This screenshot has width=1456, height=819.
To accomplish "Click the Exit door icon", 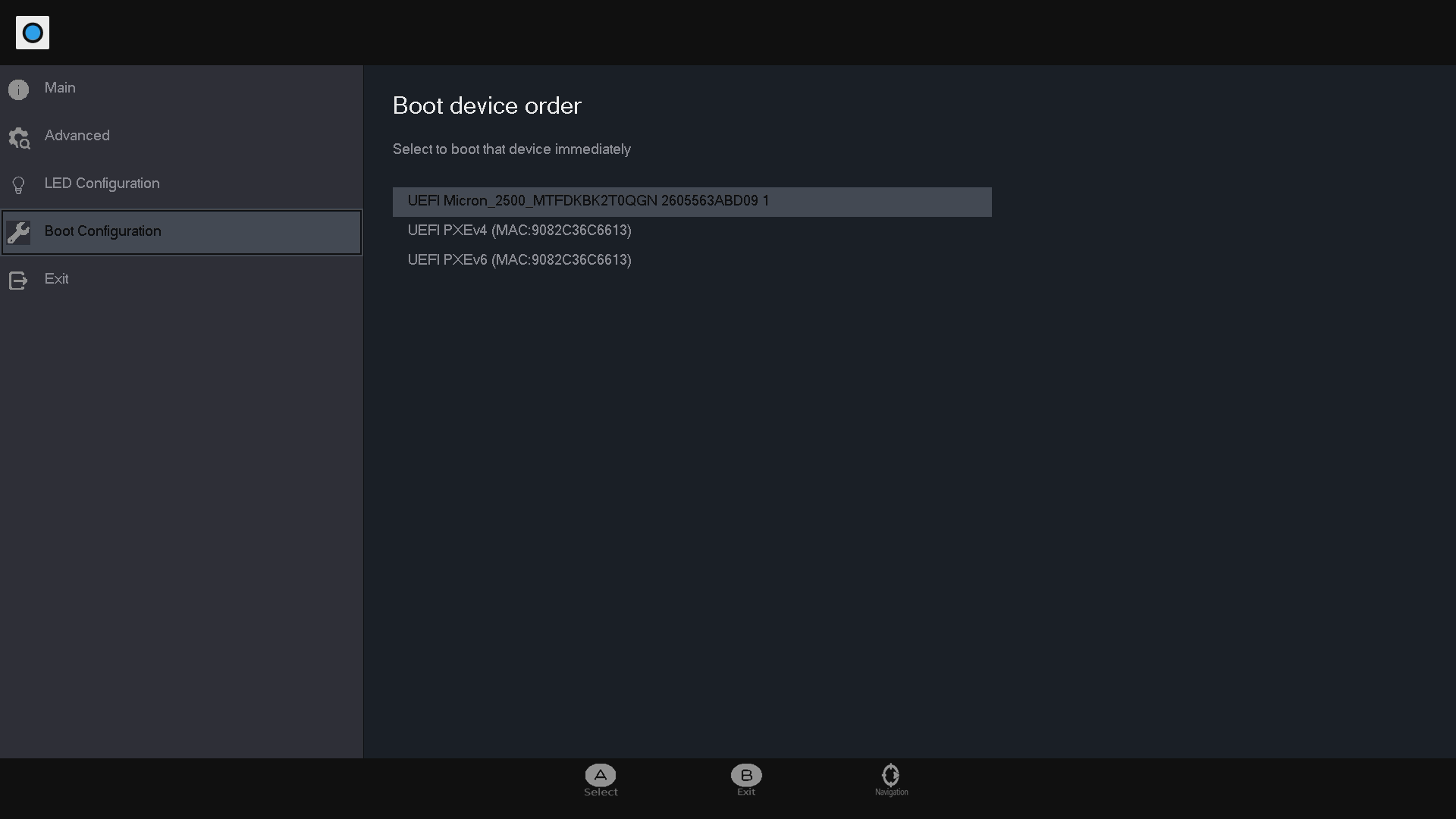I will point(18,281).
